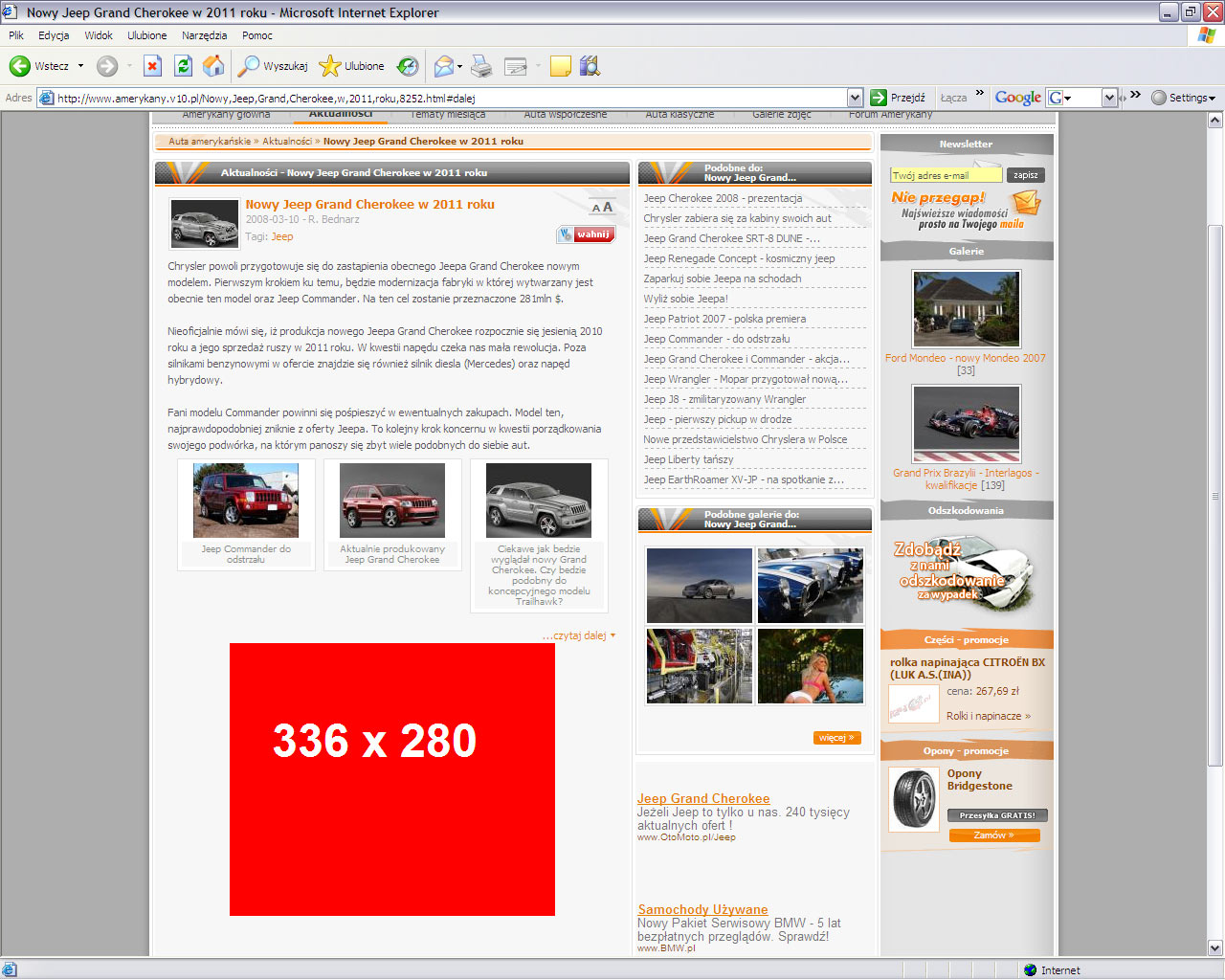Print the page with printer icon

481,66
